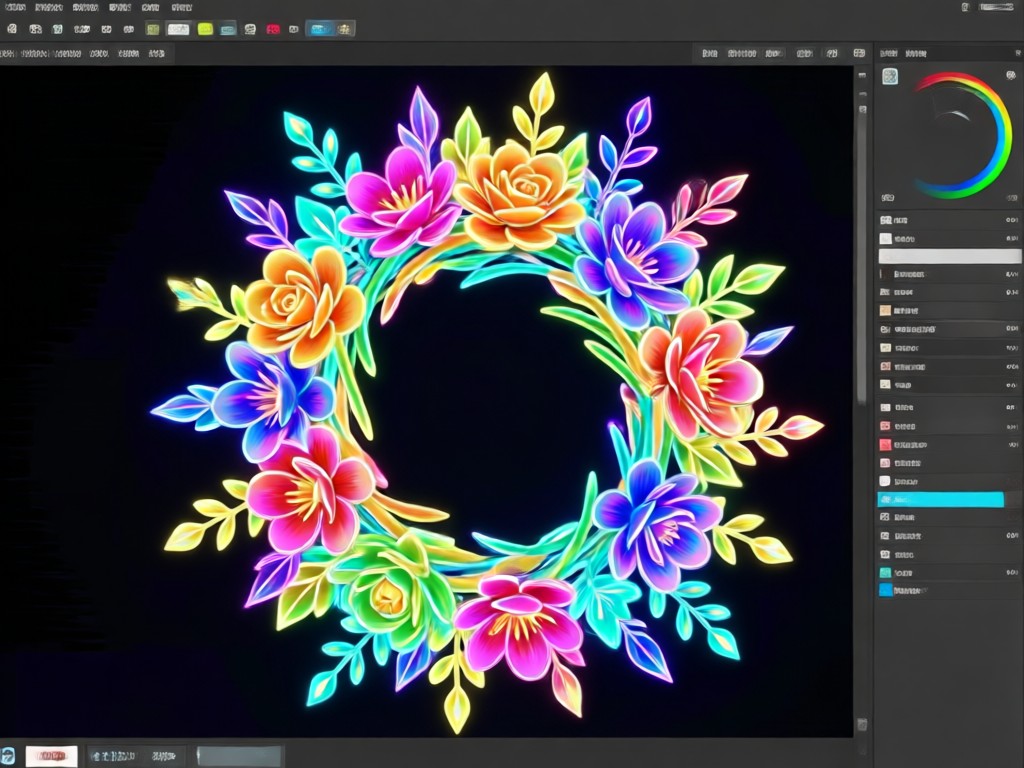Click the red button in the top toolbar
Screen dimensions: 1024x768
click(x=273, y=29)
